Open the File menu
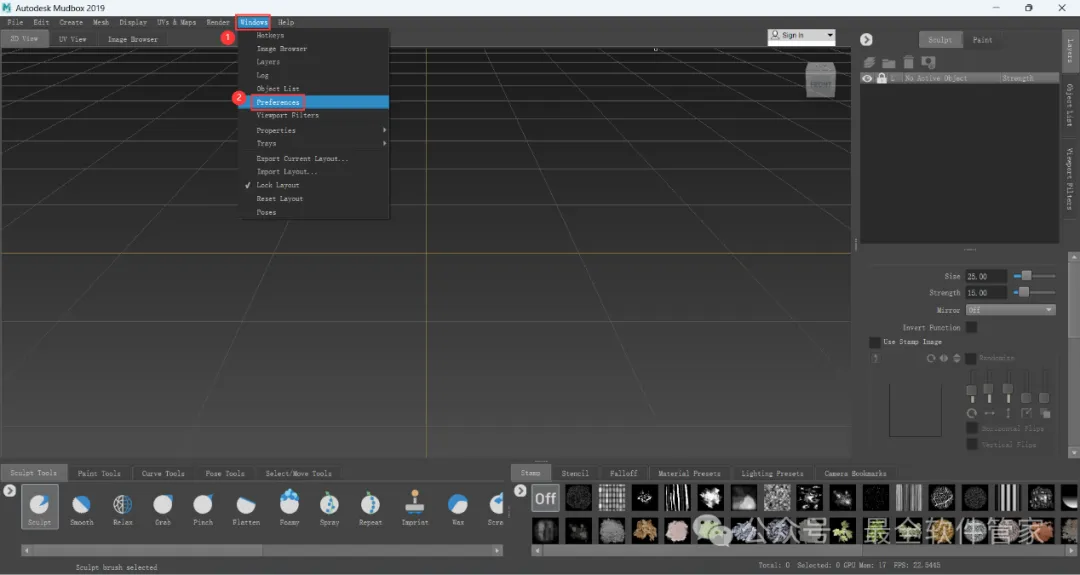Viewport: 1080px width, 575px height. click(15, 22)
